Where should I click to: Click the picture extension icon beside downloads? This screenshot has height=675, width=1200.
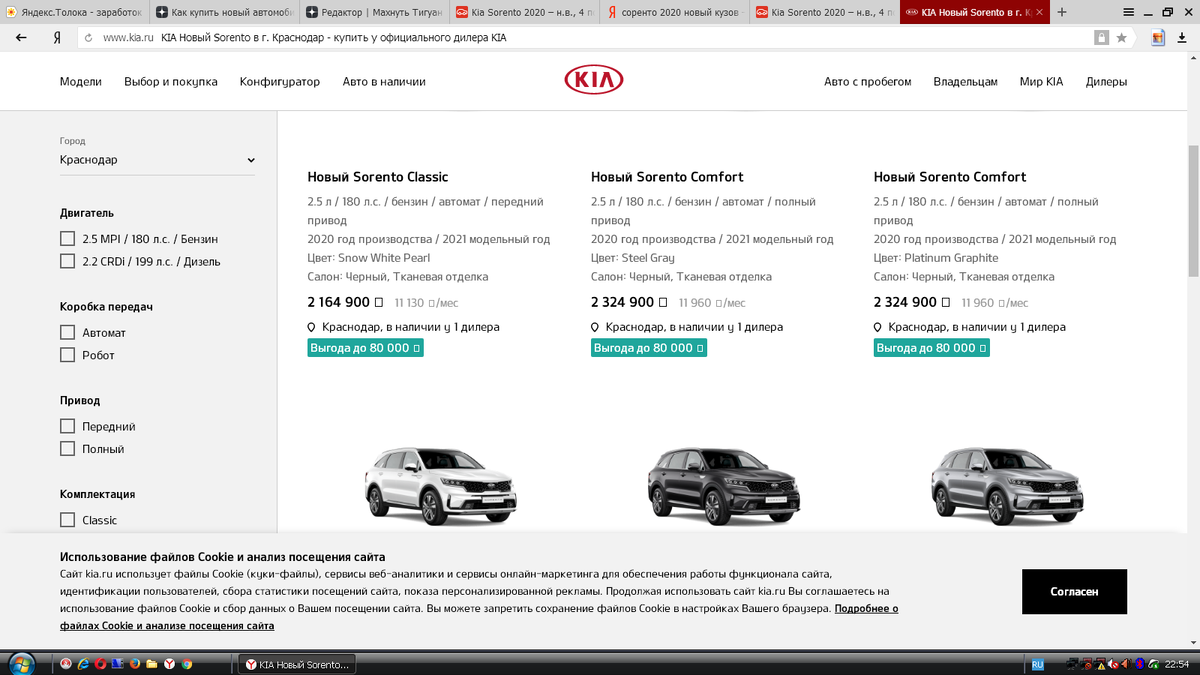[1158, 37]
